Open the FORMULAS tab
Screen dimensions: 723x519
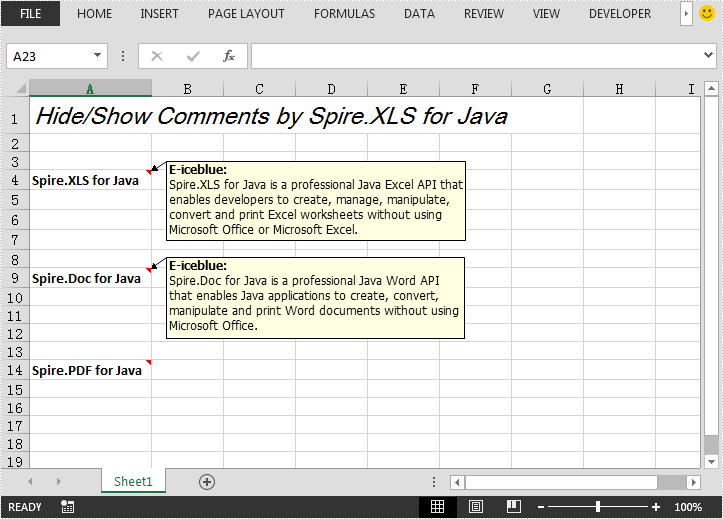point(344,14)
